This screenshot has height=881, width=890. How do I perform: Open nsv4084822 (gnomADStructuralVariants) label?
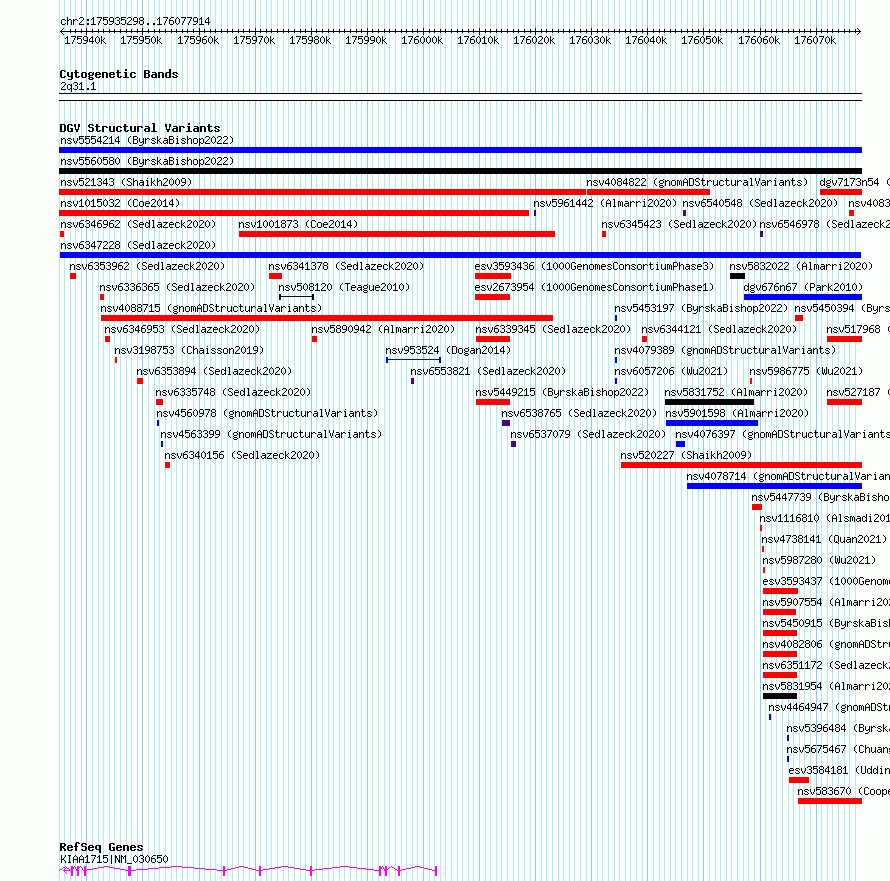[x=697, y=182]
